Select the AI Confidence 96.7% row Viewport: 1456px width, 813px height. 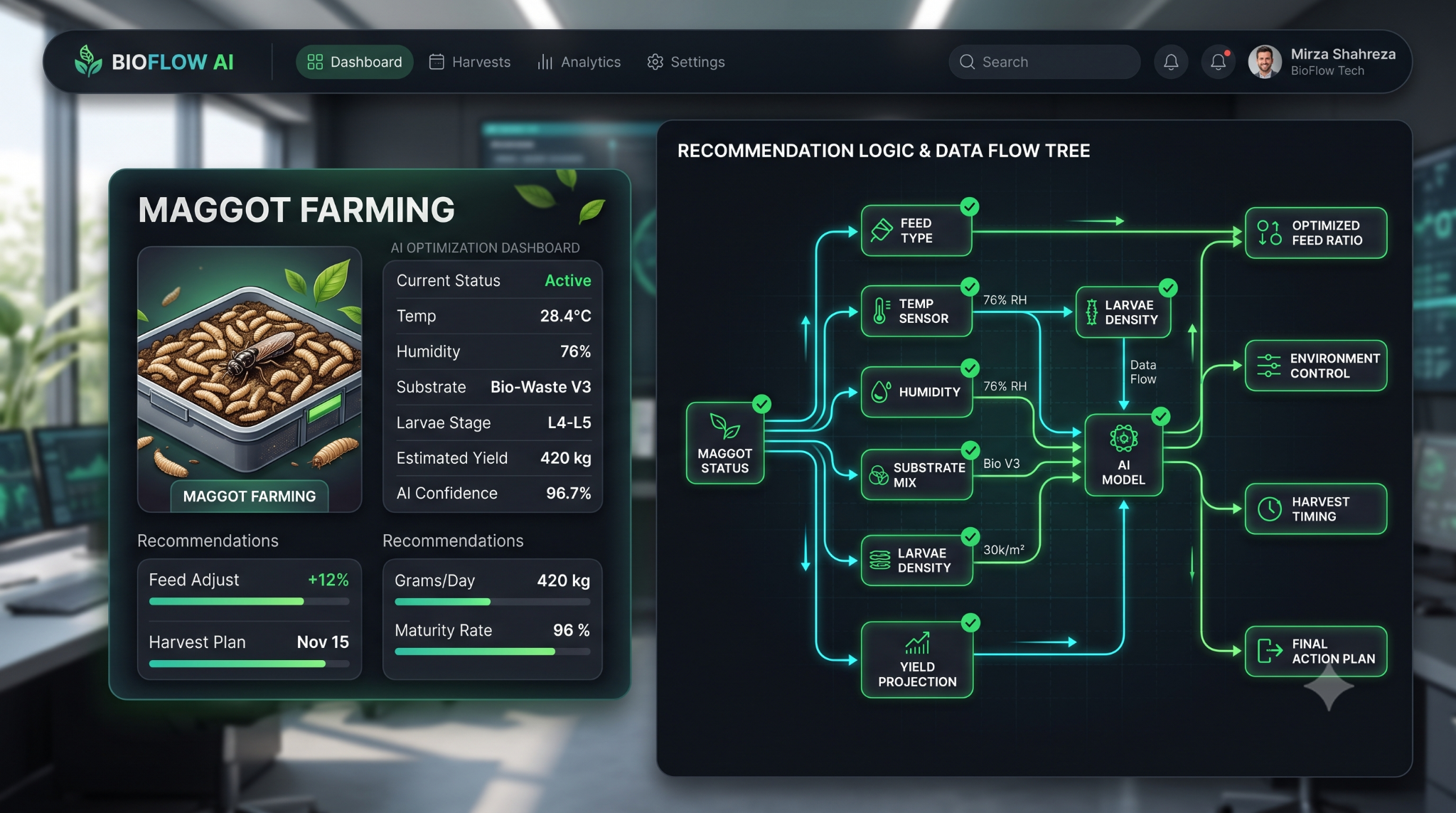(493, 493)
